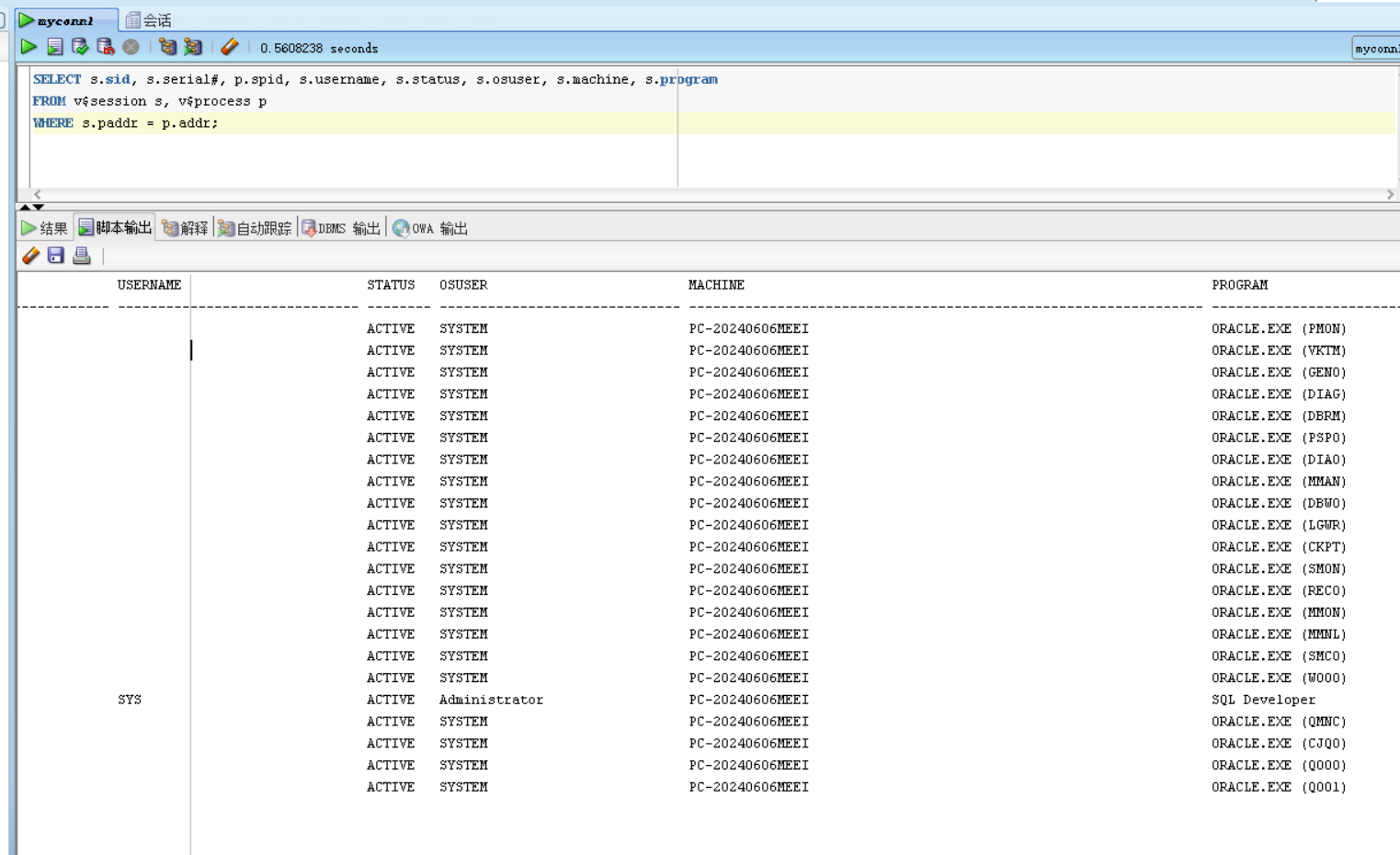Click ORACLE.EXE (GEN0) in the output
The height and width of the screenshot is (855, 1400).
tap(1279, 372)
